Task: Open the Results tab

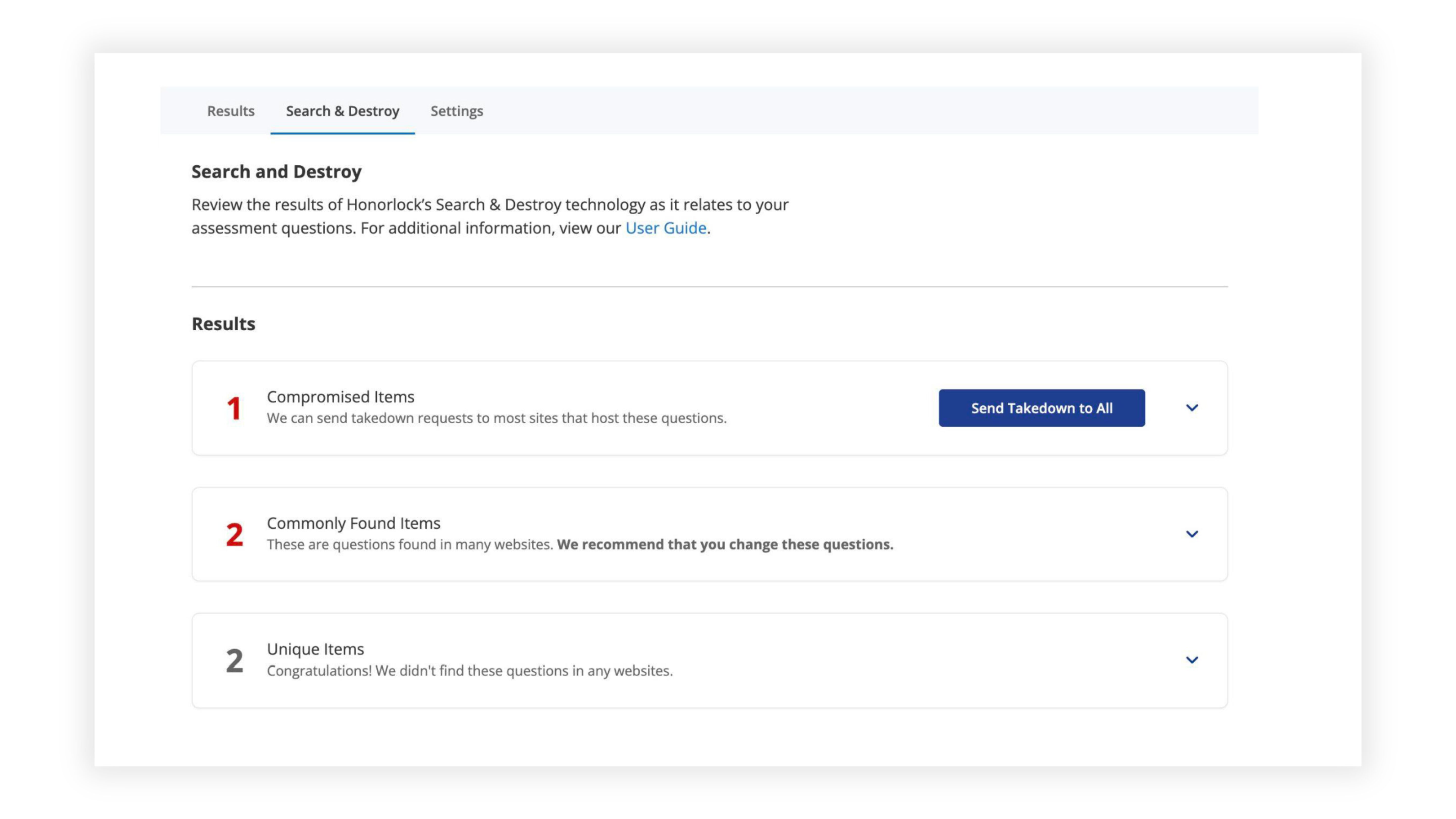Action: 231,111
